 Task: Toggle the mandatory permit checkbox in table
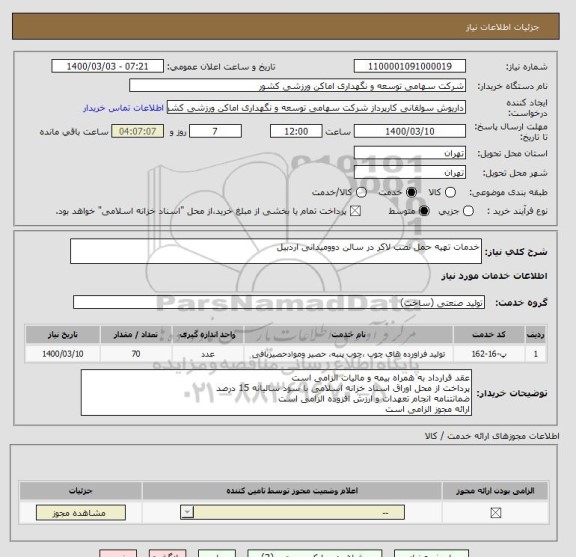pyautogui.click(x=496, y=513)
